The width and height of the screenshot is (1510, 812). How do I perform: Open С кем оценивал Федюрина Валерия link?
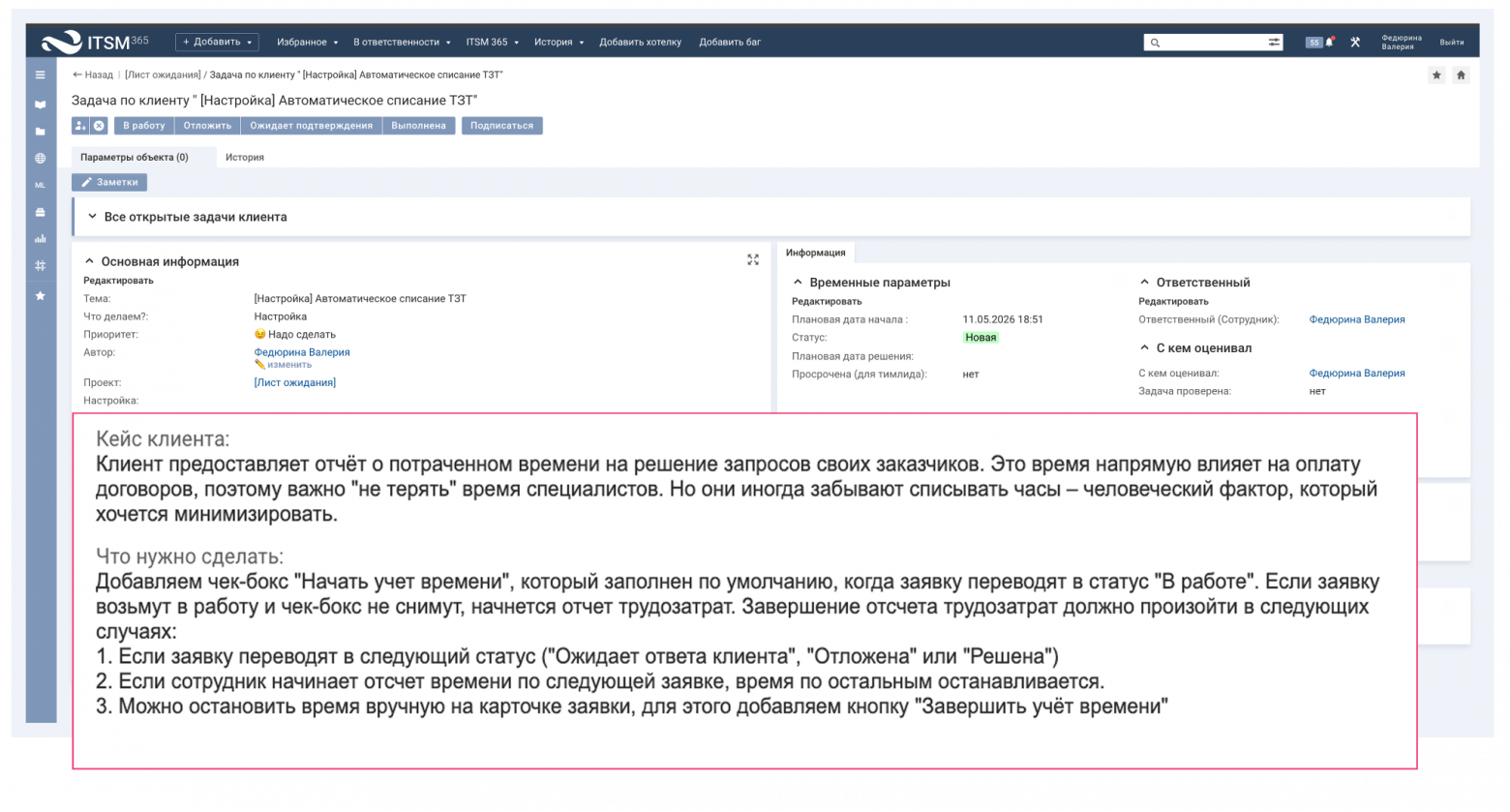coord(1357,373)
